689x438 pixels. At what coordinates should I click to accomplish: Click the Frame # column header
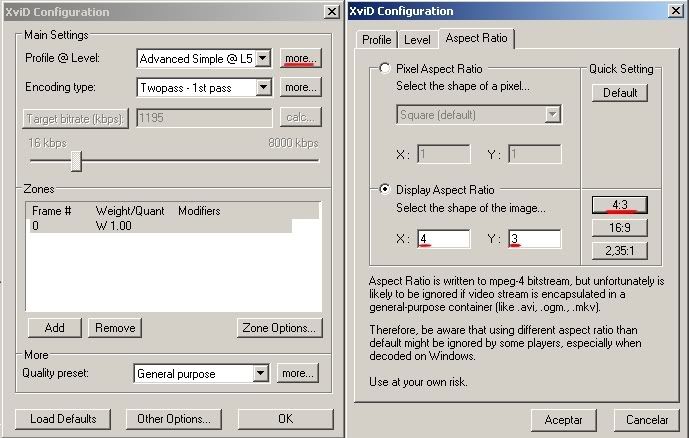point(51,211)
